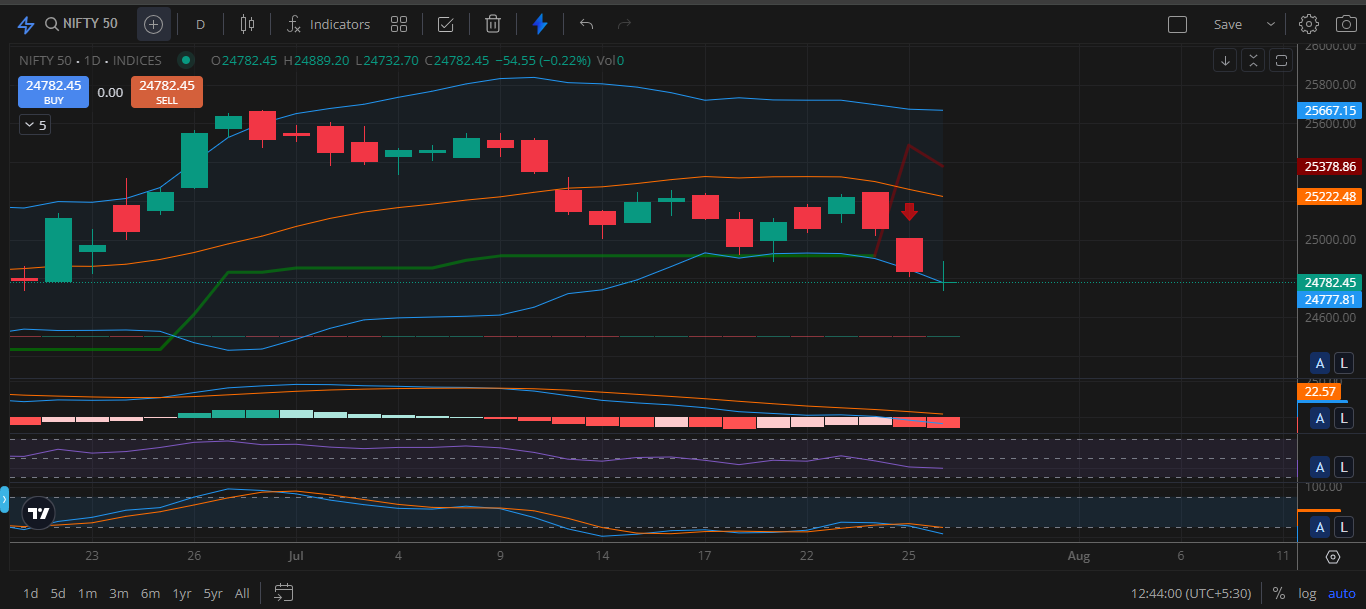Image resolution: width=1366 pixels, height=609 pixels.
Task: Toggle log scale L on MACD pane
Action: point(1342,417)
